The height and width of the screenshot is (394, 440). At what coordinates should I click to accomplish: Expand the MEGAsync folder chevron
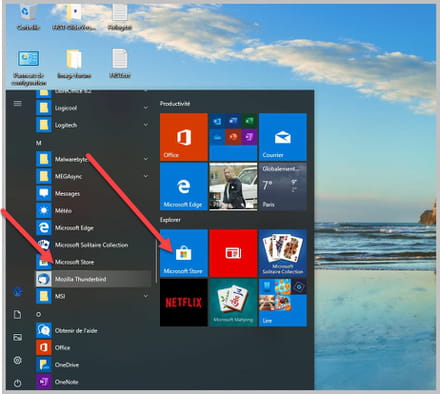pos(146,176)
